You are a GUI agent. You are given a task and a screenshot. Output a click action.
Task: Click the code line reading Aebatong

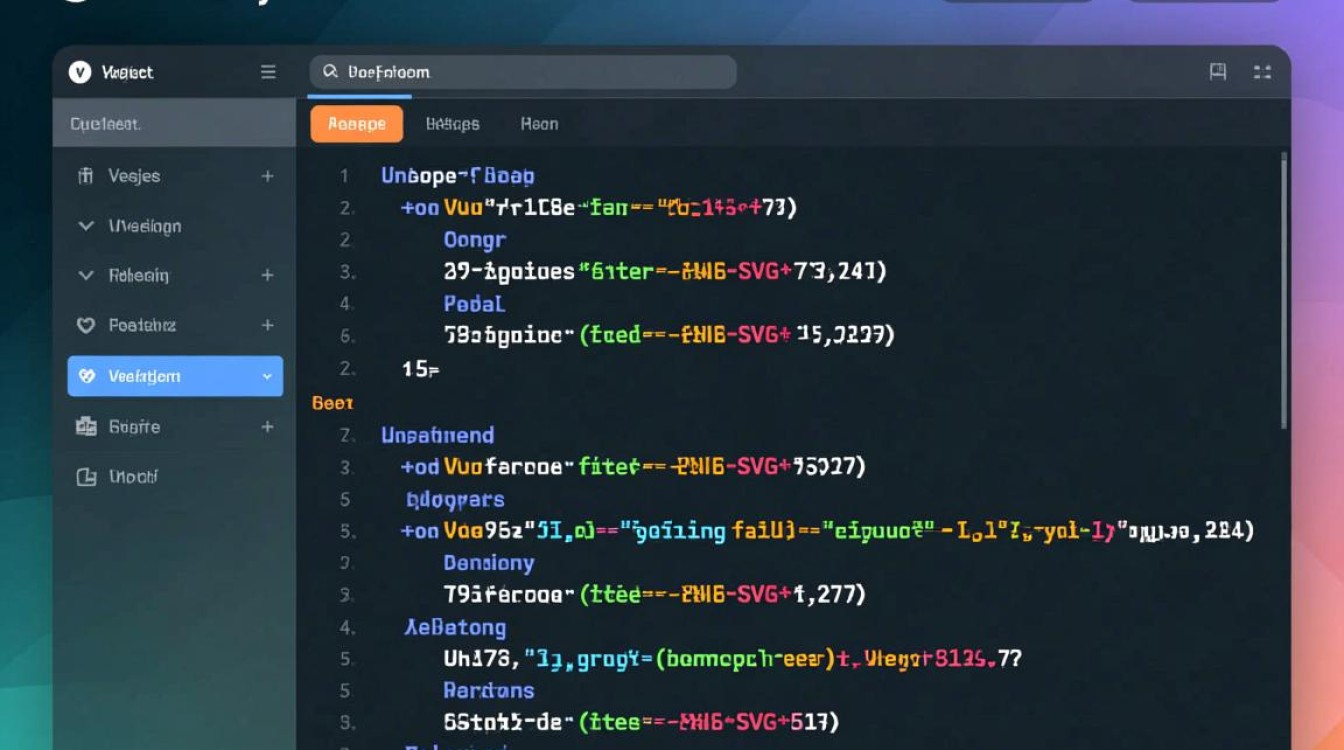tap(455, 628)
